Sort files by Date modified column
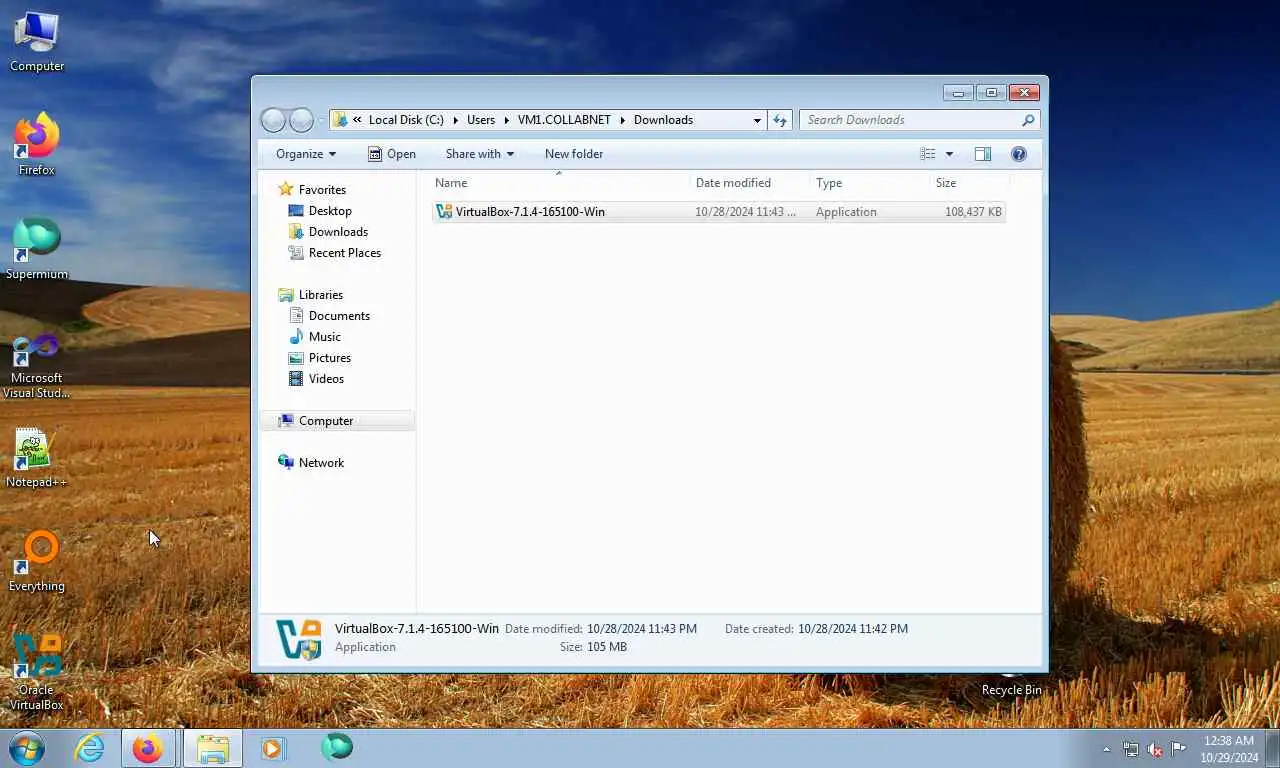Image resolution: width=1280 pixels, height=768 pixels. point(750,183)
